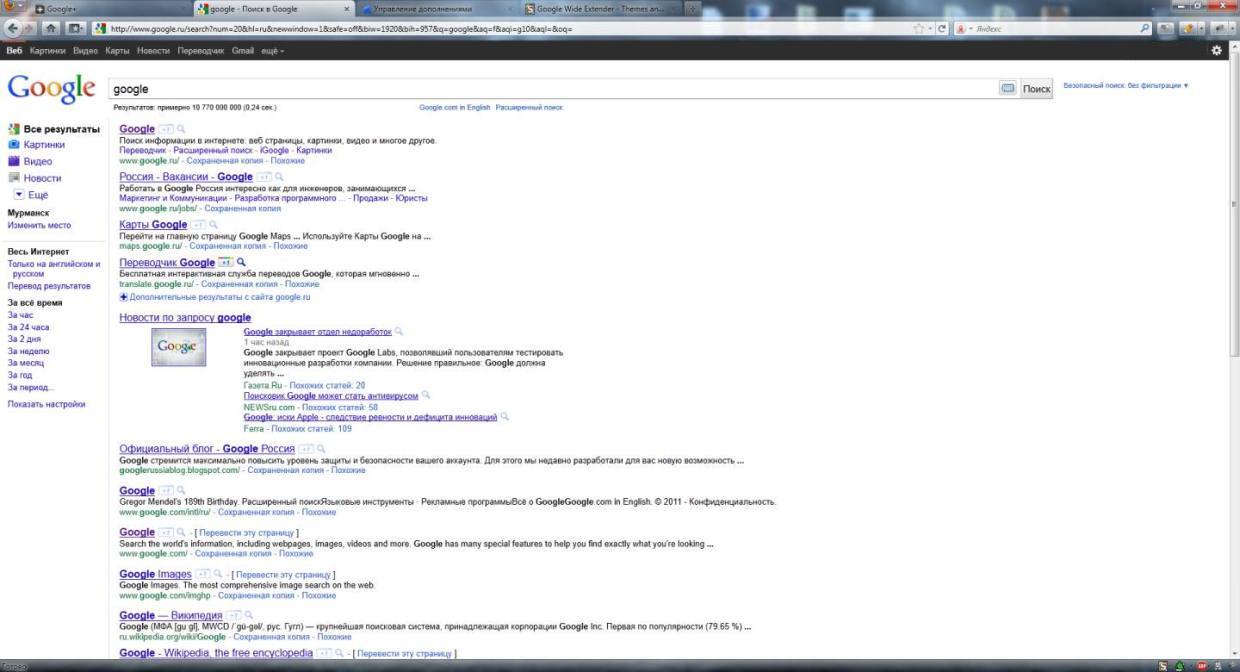
Task: Click +1 button beside Переводчик Google
Action: click(x=225, y=262)
